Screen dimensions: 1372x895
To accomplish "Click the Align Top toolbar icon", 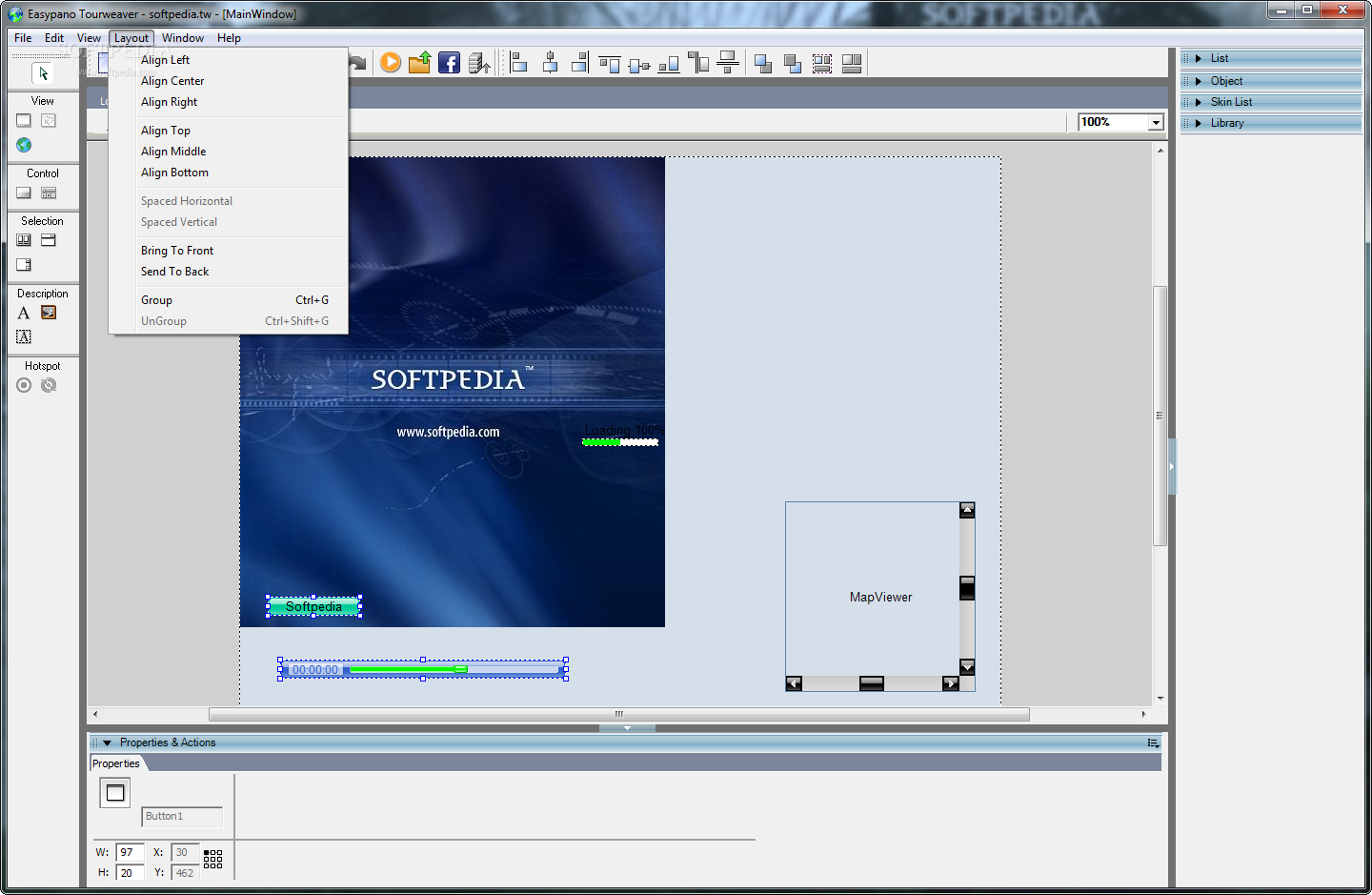I will click(610, 63).
